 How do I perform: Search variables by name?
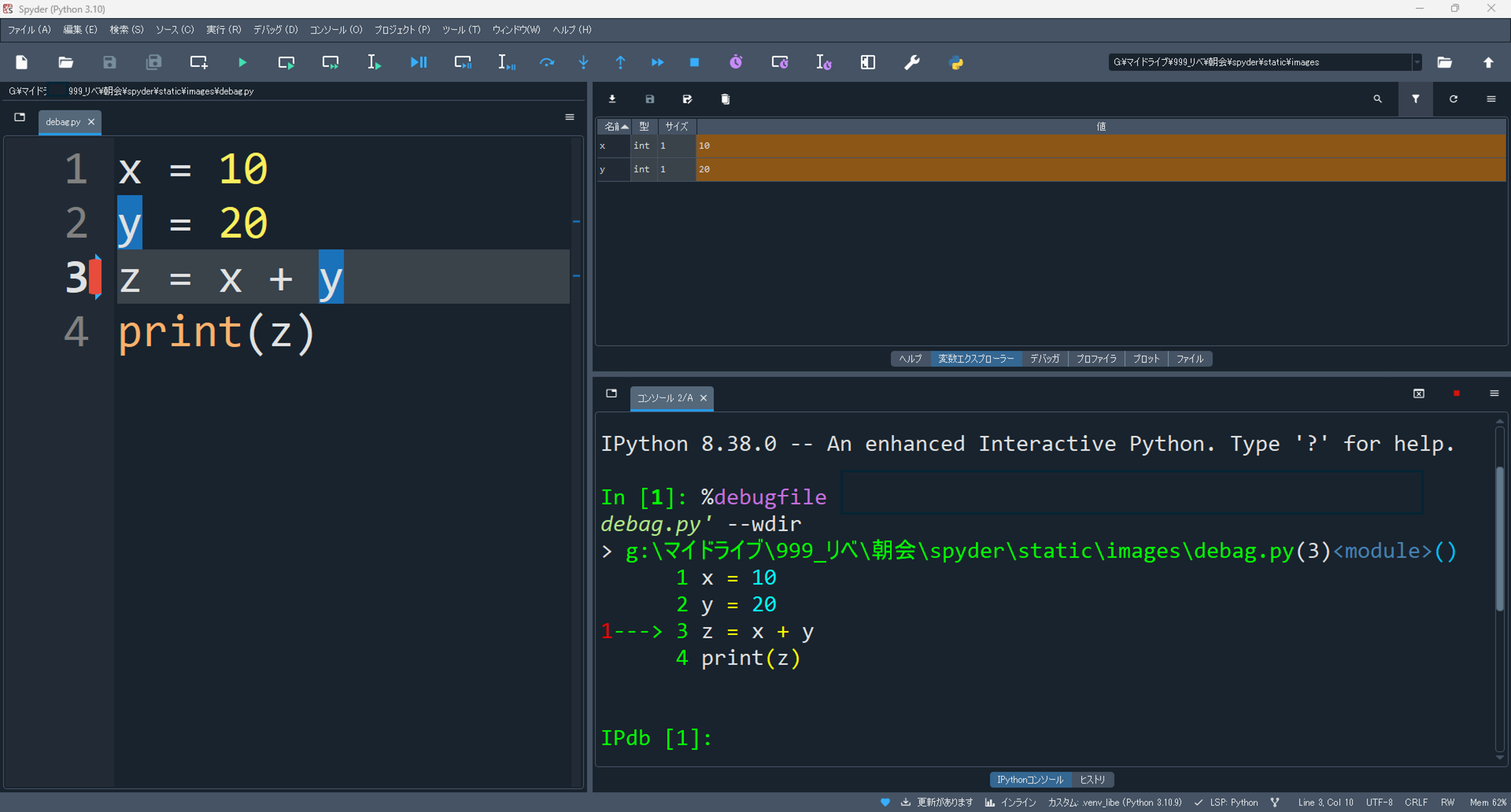click(1378, 99)
